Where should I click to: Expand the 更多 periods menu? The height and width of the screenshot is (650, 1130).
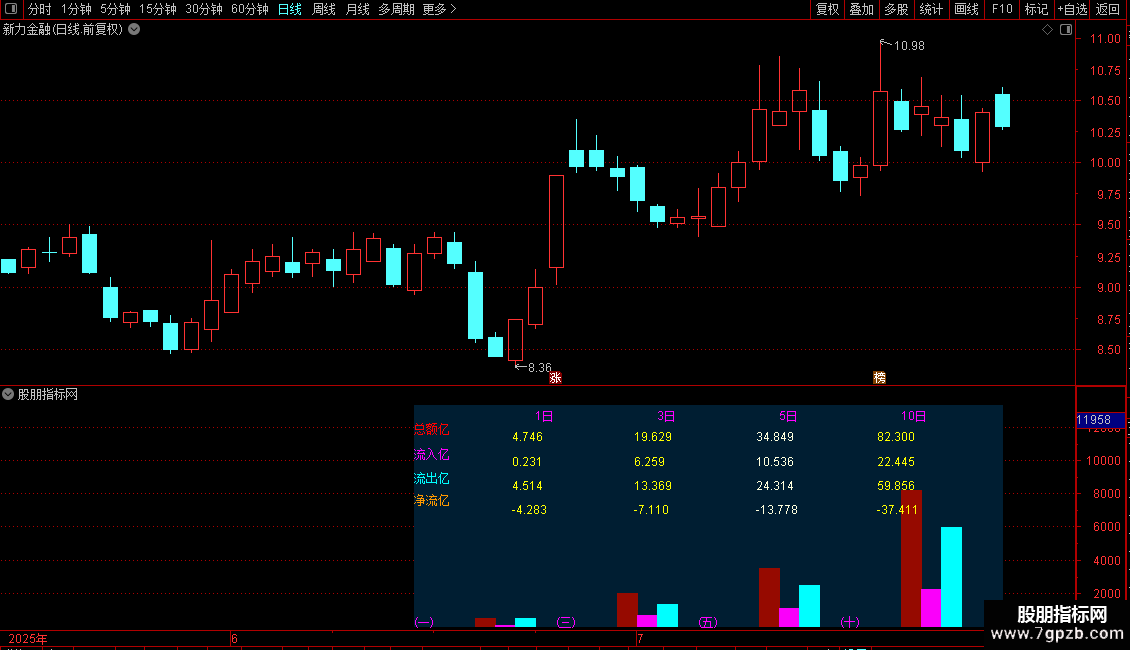439,9
